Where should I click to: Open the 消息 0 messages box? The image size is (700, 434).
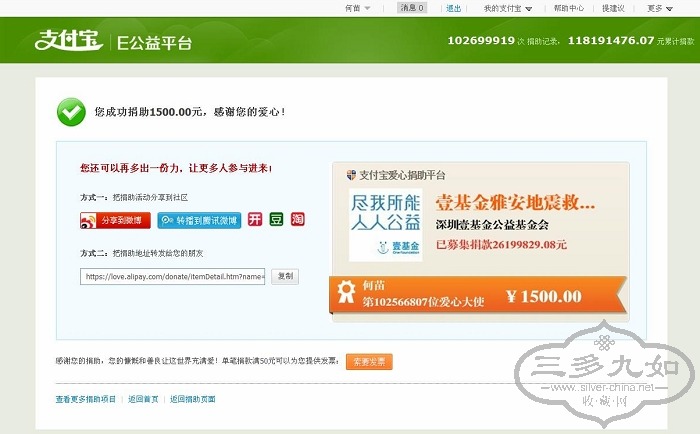pos(412,8)
